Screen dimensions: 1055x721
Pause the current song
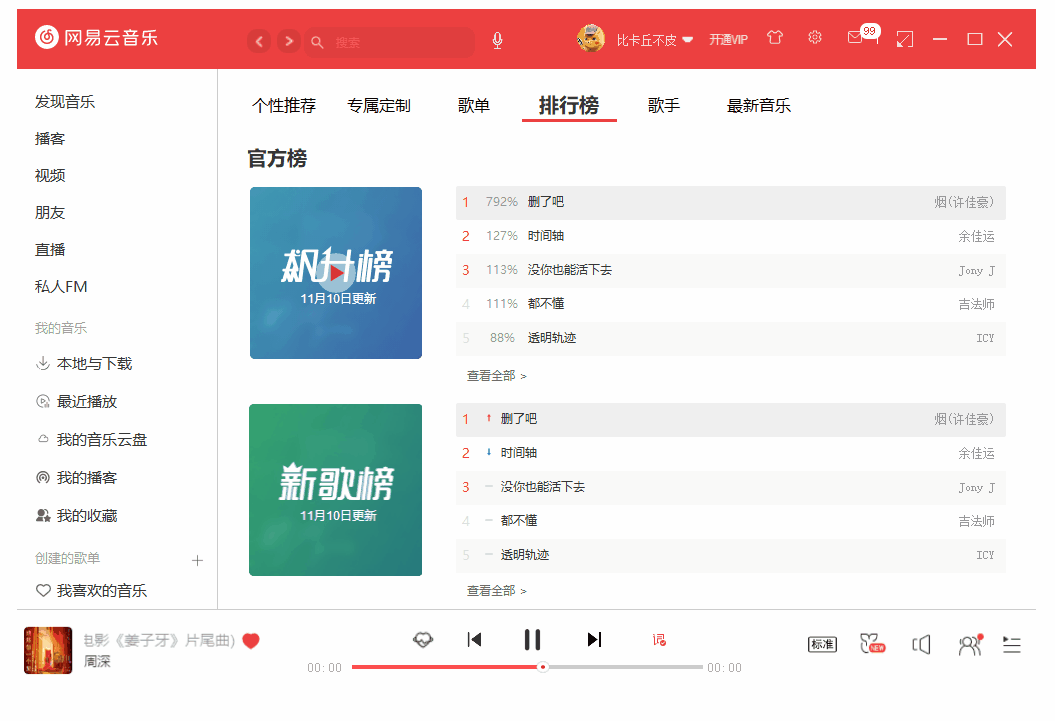click(532, 640)
